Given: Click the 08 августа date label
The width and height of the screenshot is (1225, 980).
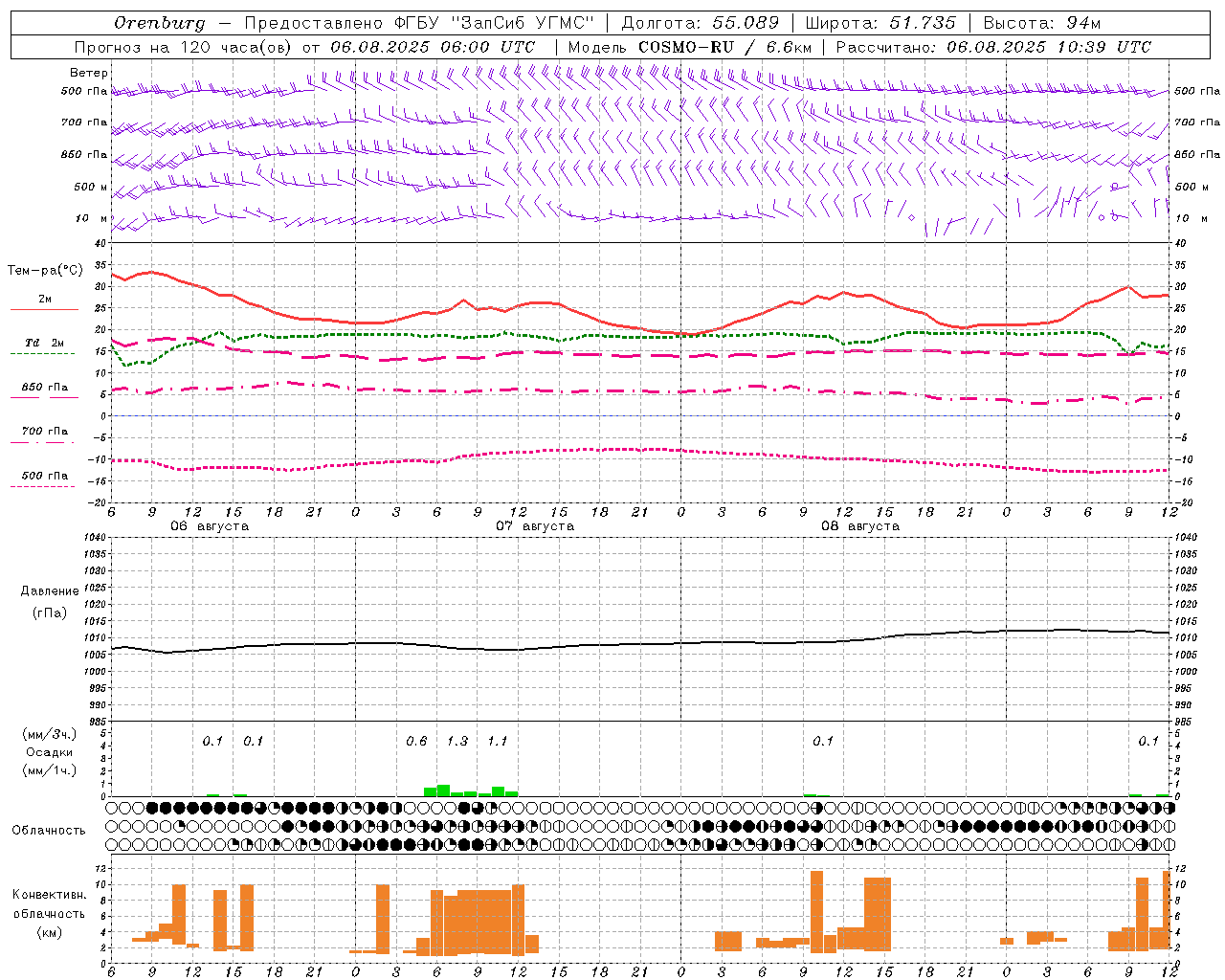Looking at the screenshot, I should tap(860, 526).
